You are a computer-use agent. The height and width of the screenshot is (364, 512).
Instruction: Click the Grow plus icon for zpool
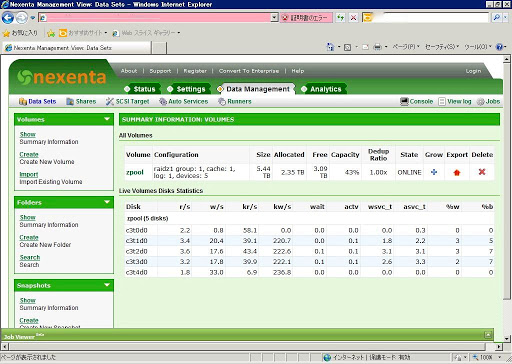click(434, 172)
